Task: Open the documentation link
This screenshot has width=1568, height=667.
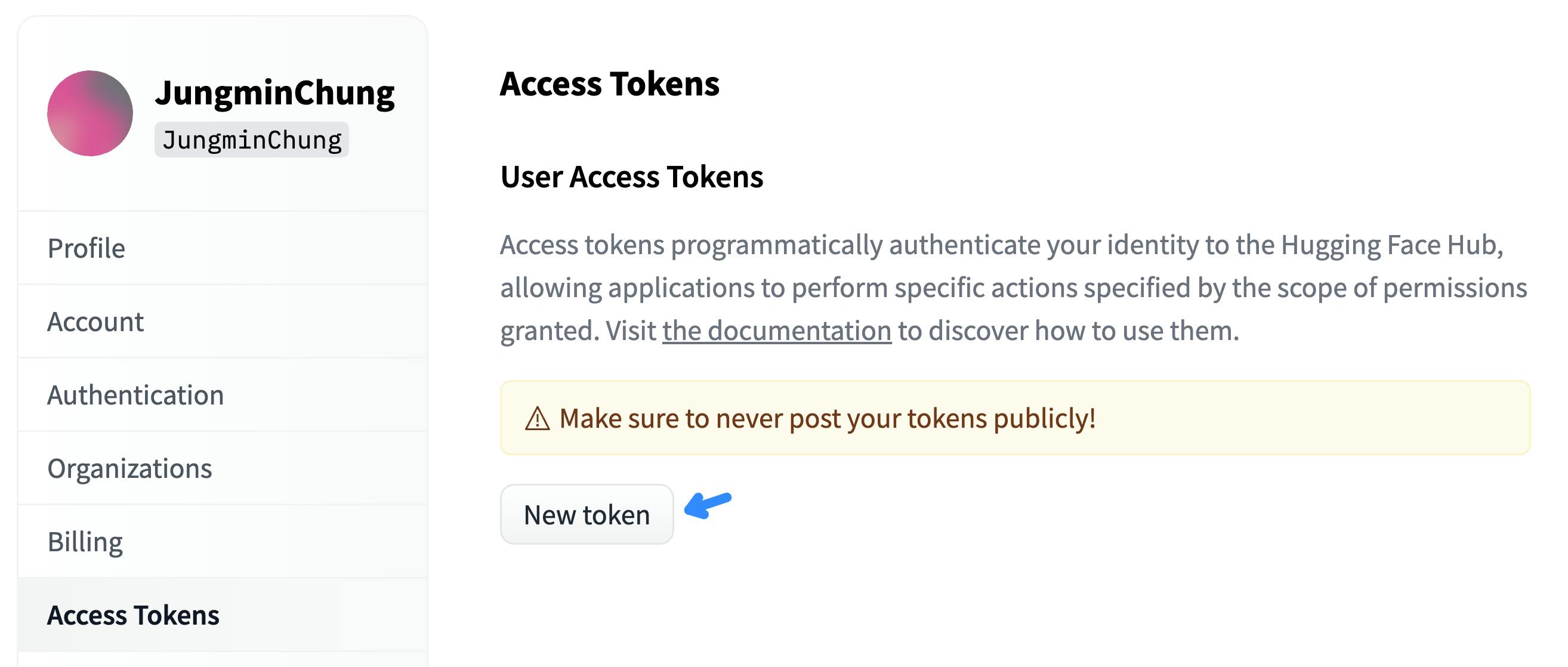Action: [777, 331]
